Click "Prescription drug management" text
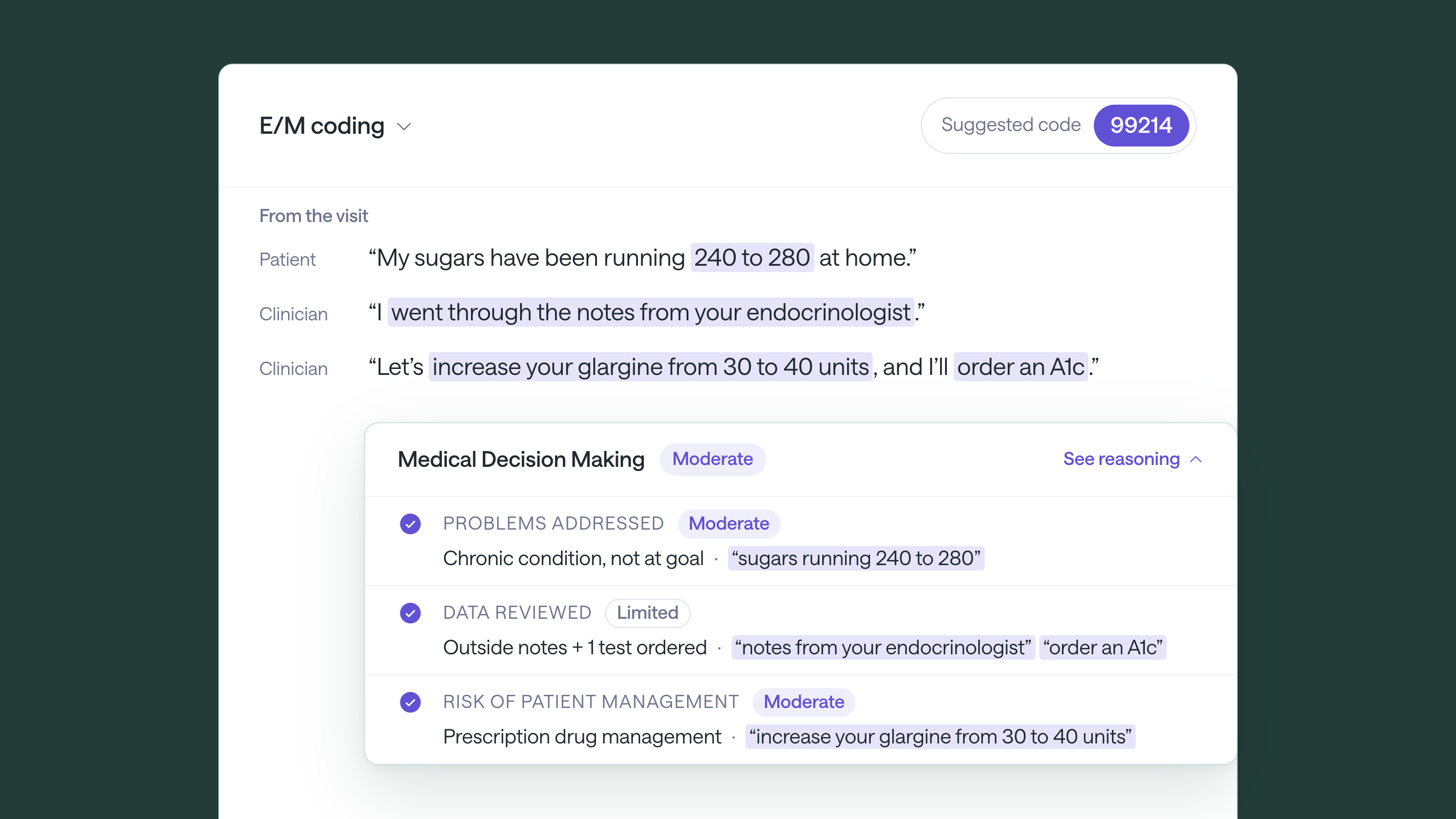 (x=582, y=737)
